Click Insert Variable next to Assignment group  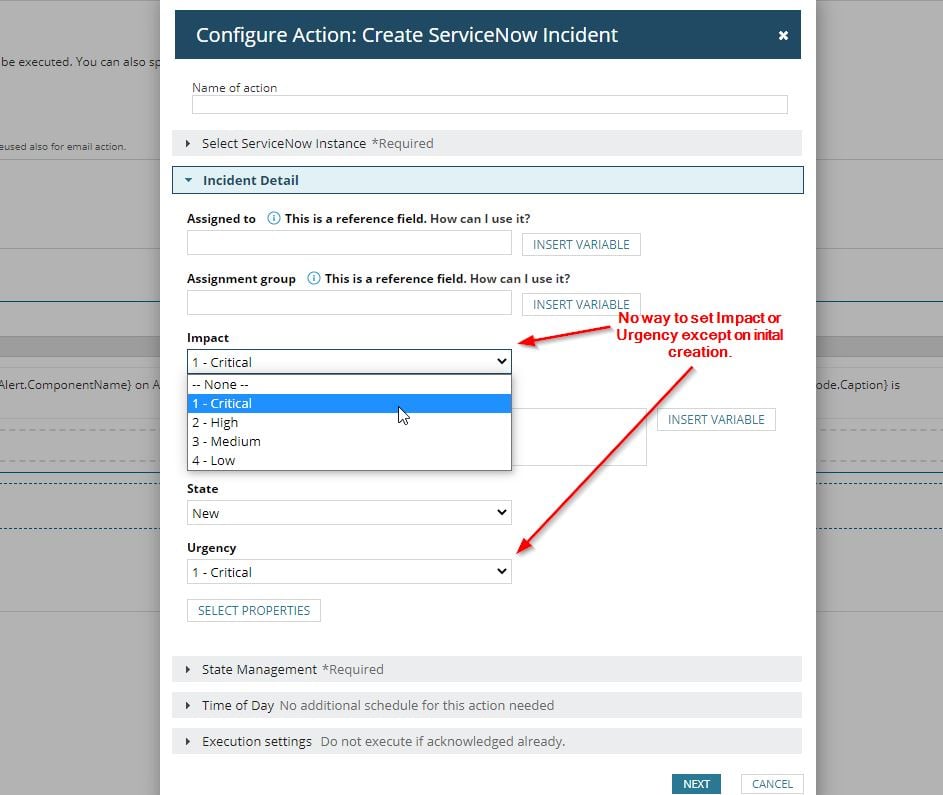[581, 304]
